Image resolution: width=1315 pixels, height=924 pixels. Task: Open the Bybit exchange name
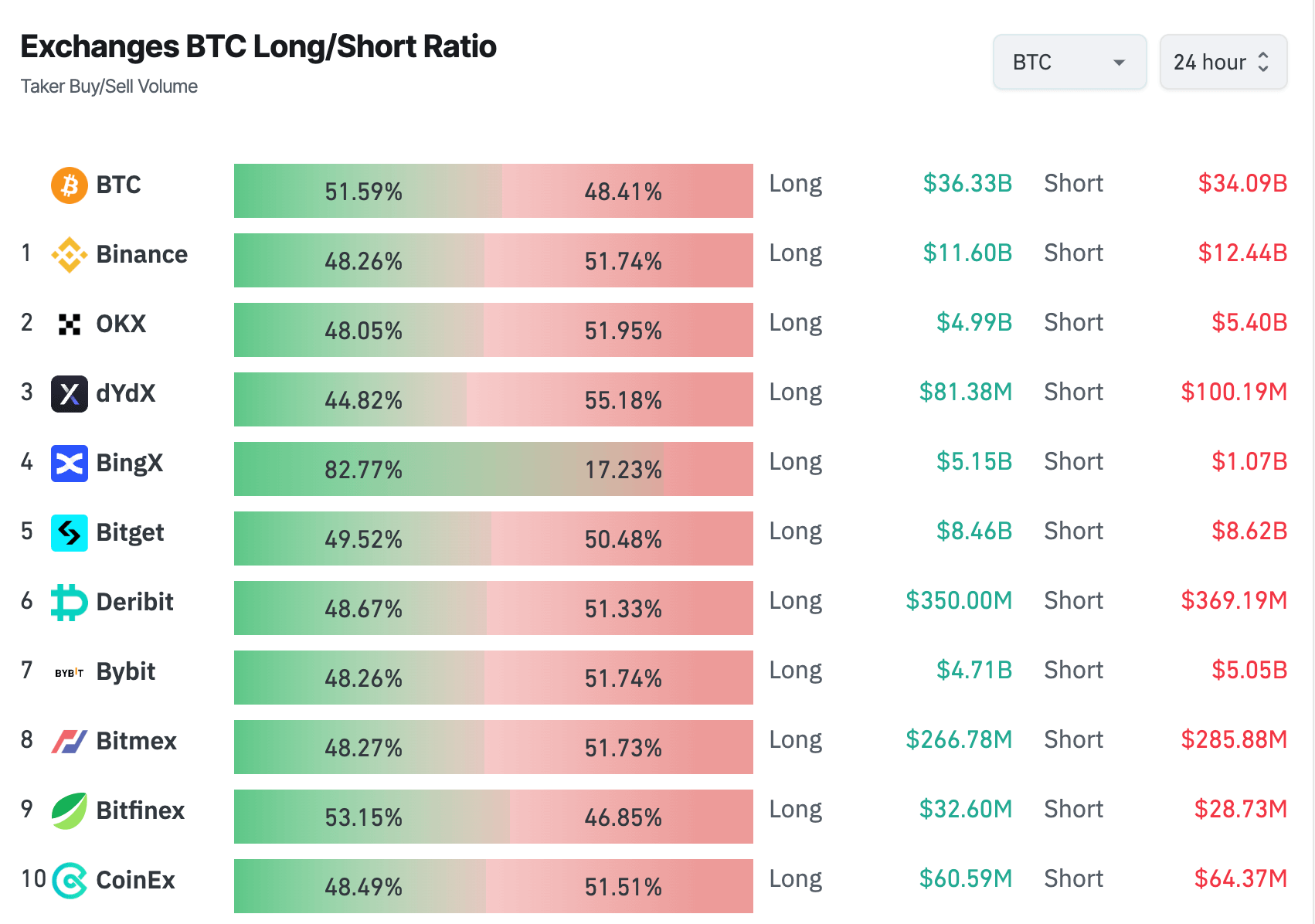[126, 672]
